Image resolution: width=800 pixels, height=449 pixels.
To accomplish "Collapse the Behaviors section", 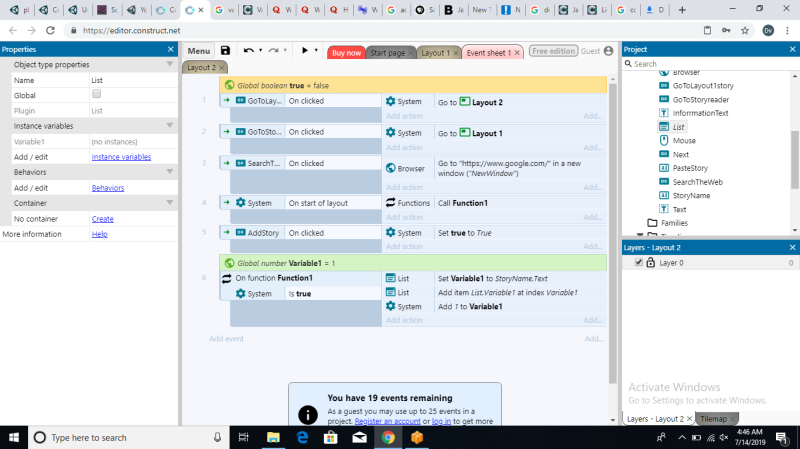I will click(170, 172).
